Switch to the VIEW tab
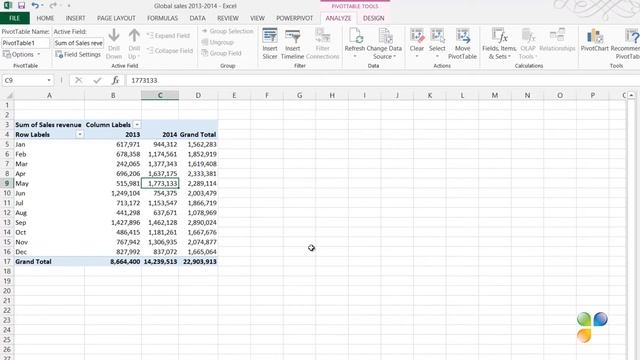 [x=257, y=18]
